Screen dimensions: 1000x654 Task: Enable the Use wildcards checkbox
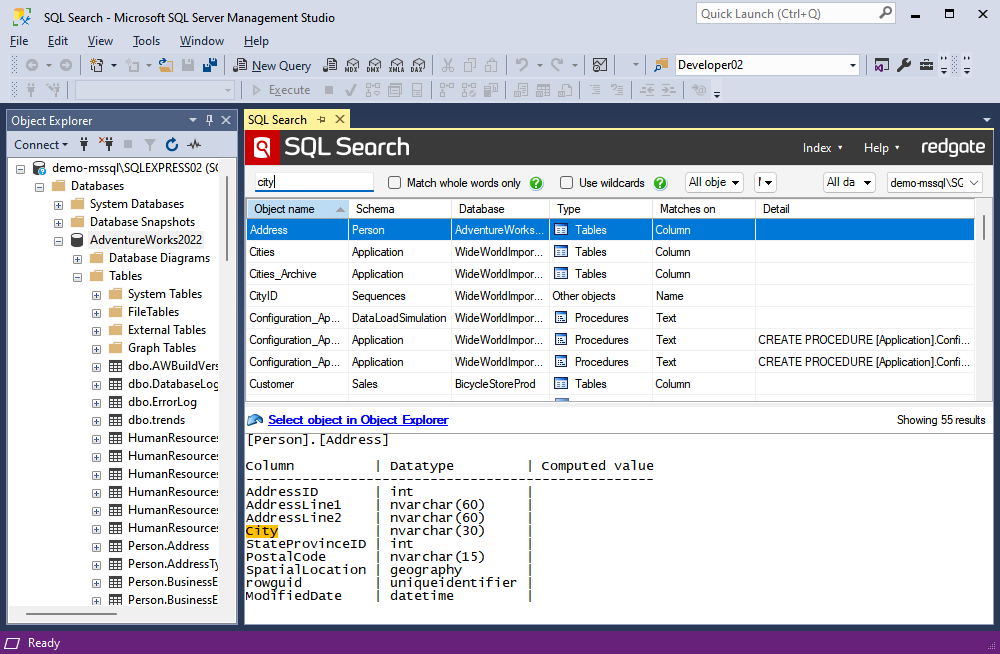pyautogui.click(x=566, y=183)
